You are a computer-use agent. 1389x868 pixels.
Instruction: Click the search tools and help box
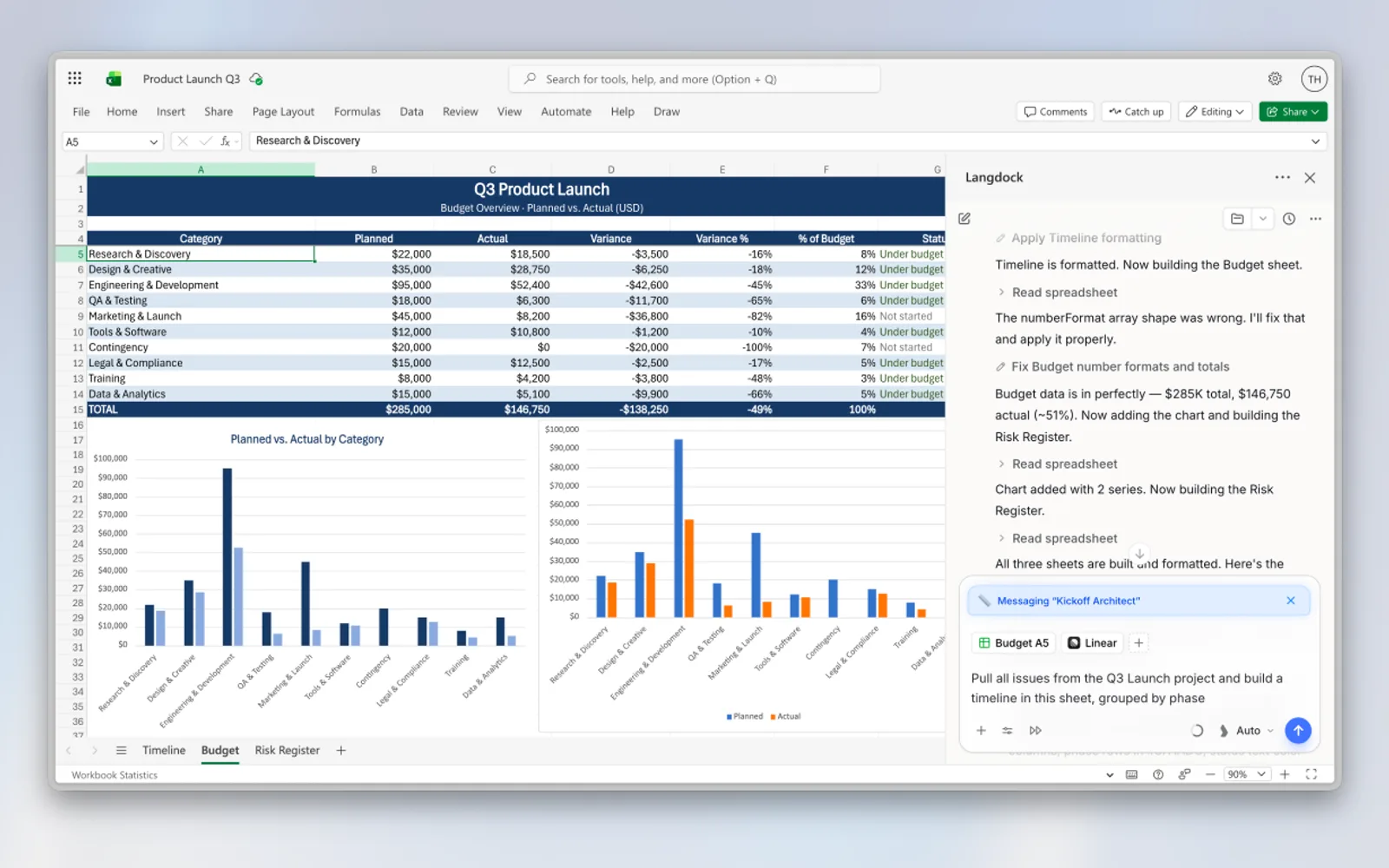point(694,79)
